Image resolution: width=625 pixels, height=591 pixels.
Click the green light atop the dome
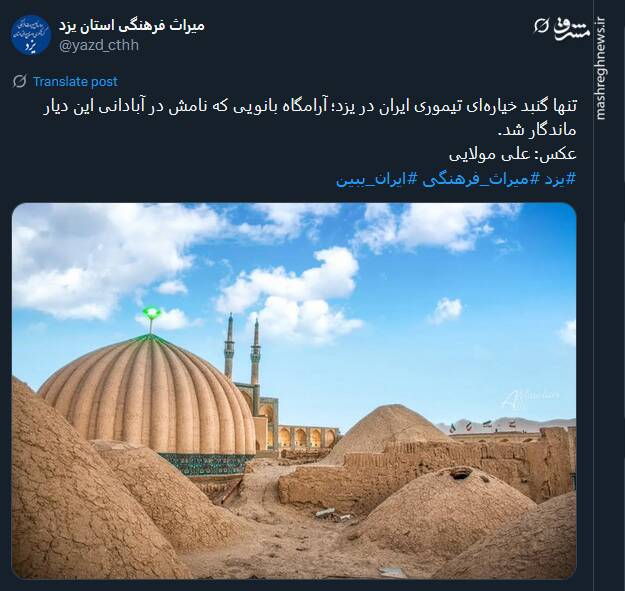point(151,312)
